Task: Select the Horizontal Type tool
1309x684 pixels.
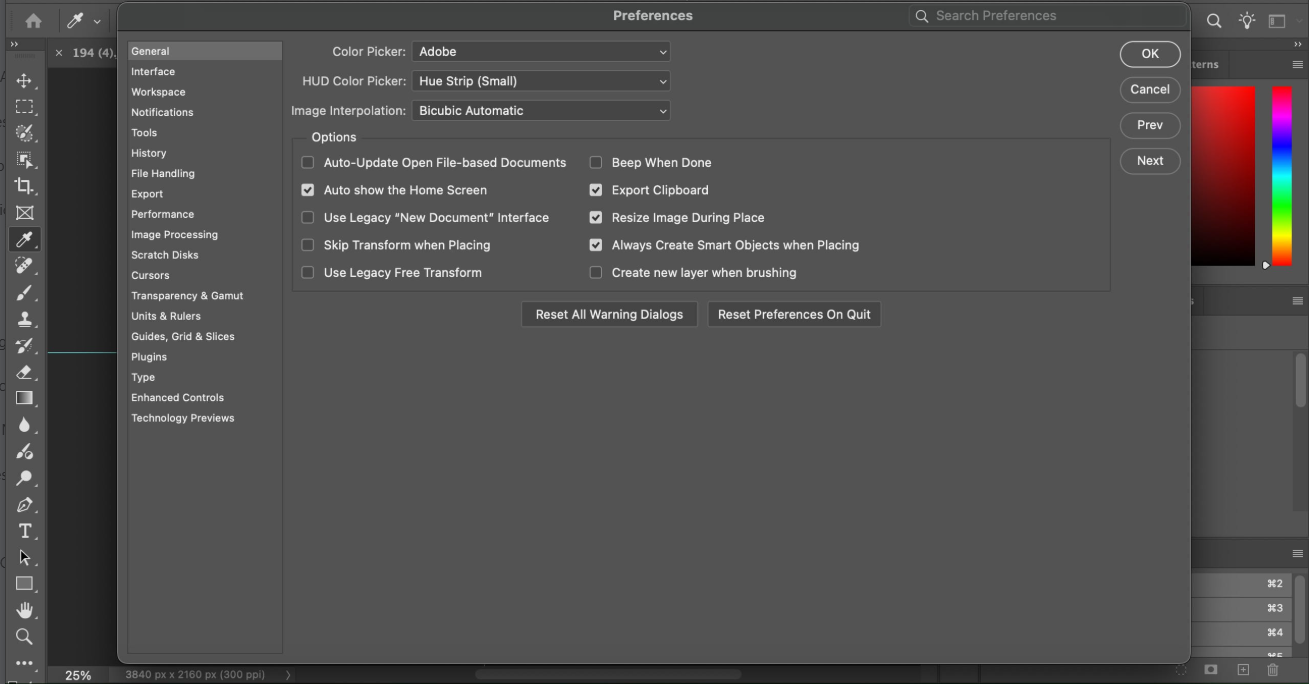Action: click(x=25, y=531)
